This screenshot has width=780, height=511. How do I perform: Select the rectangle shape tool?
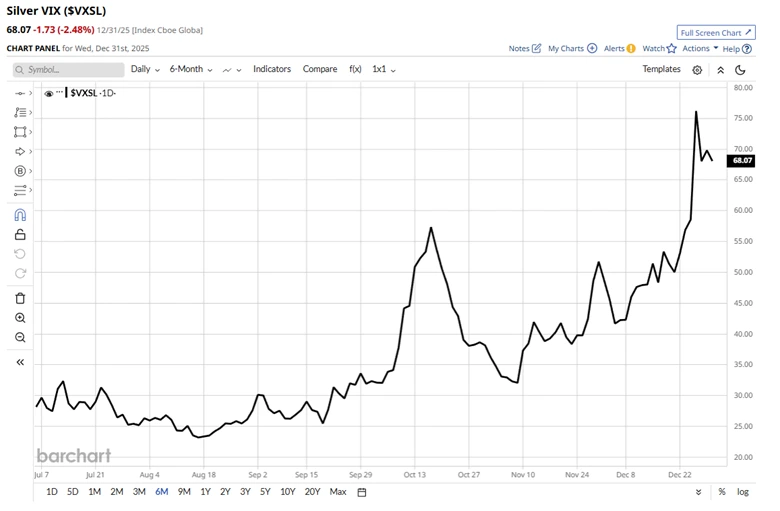(20, 132)
